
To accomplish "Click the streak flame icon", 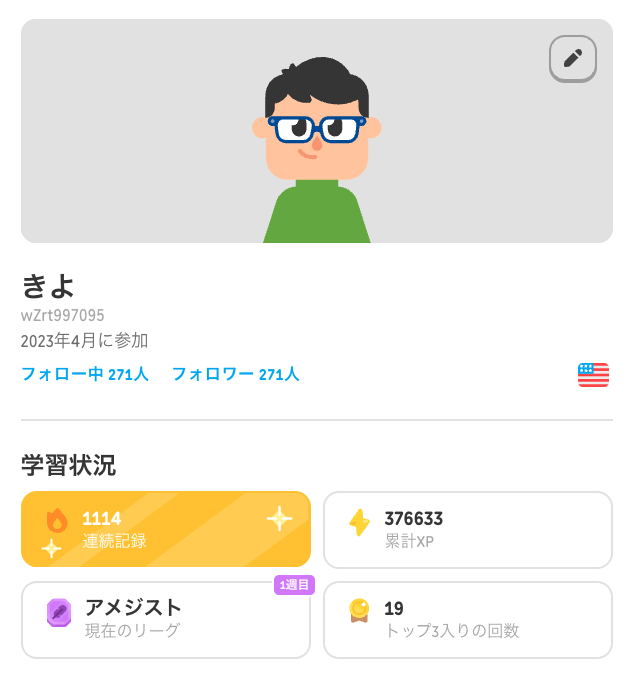I will pos(57,520).
